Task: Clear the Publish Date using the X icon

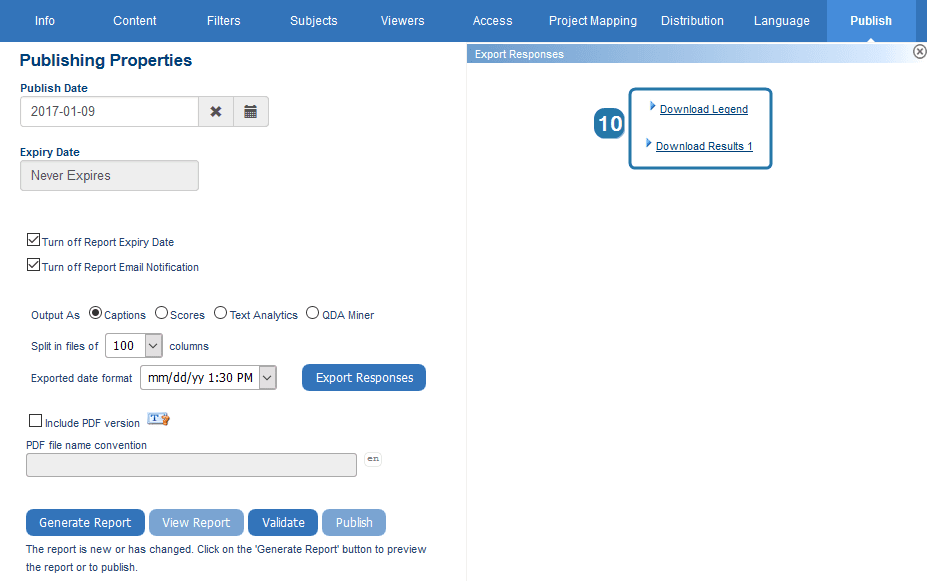Action: pyautogui.click(x=216, y=111)
